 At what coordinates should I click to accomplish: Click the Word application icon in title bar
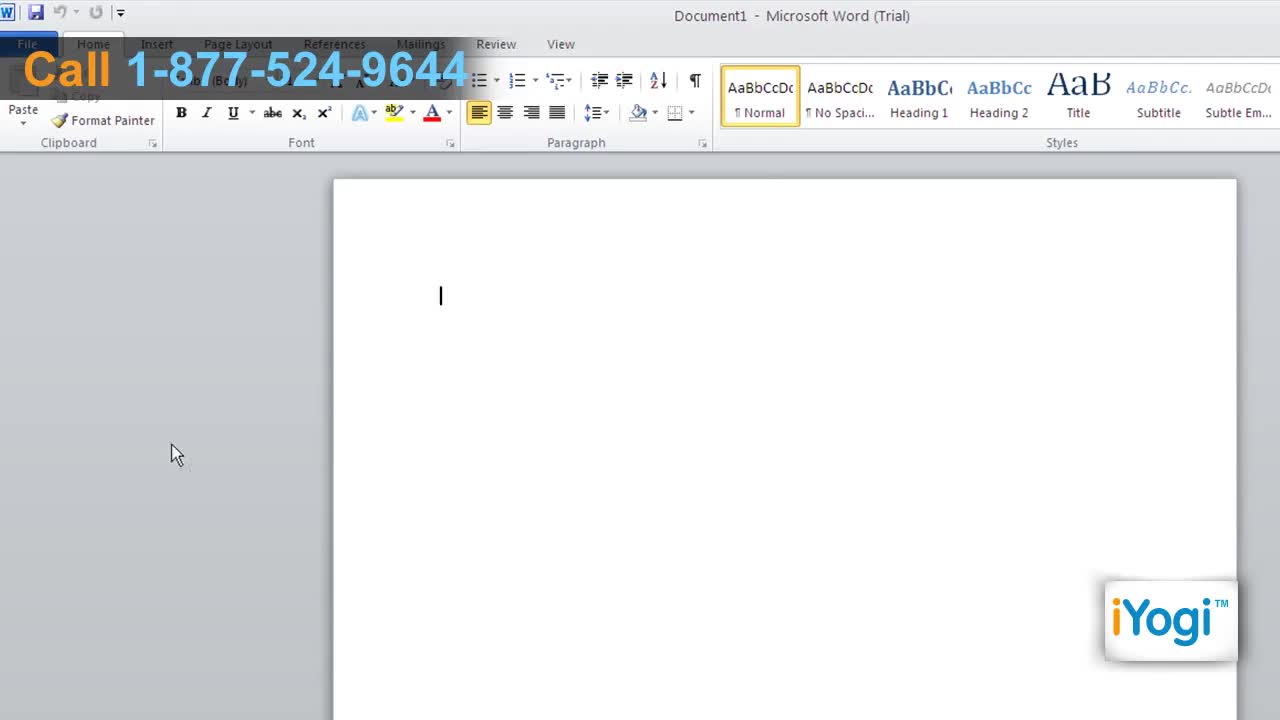click(x=7, y=13)
